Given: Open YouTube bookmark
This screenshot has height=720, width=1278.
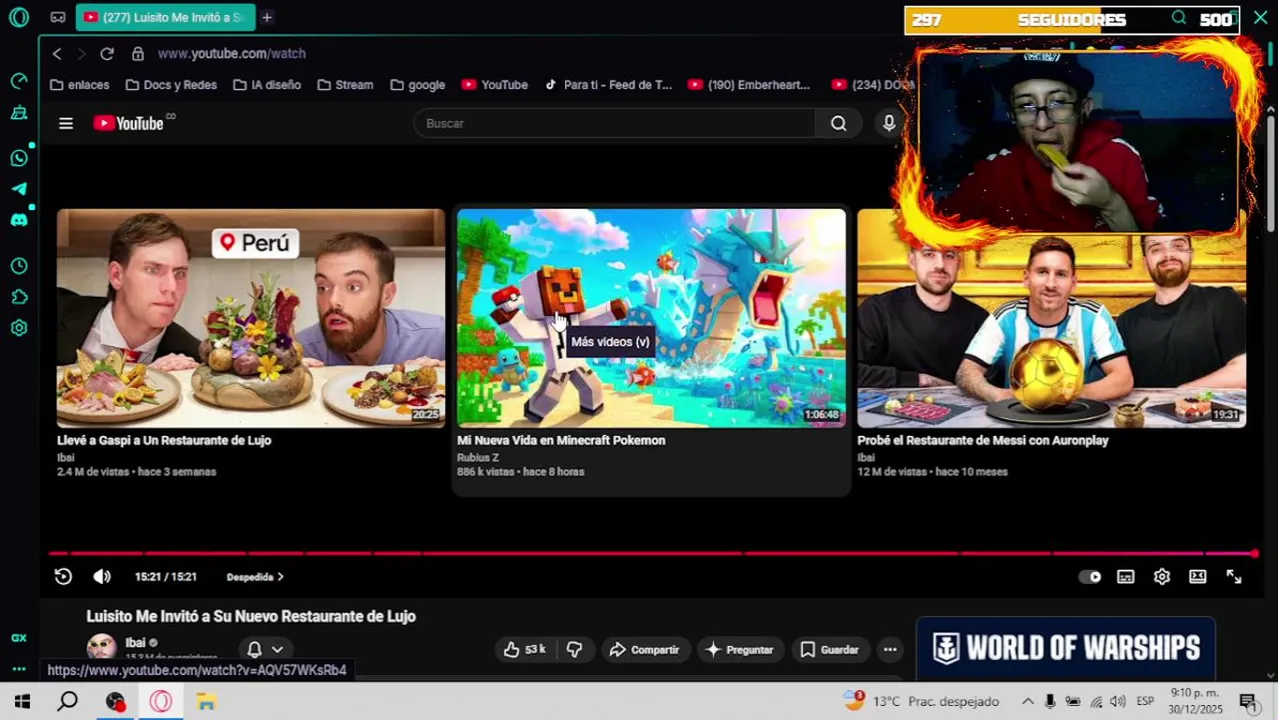Looking at the screenshot, I should click(x=495, y=85).
